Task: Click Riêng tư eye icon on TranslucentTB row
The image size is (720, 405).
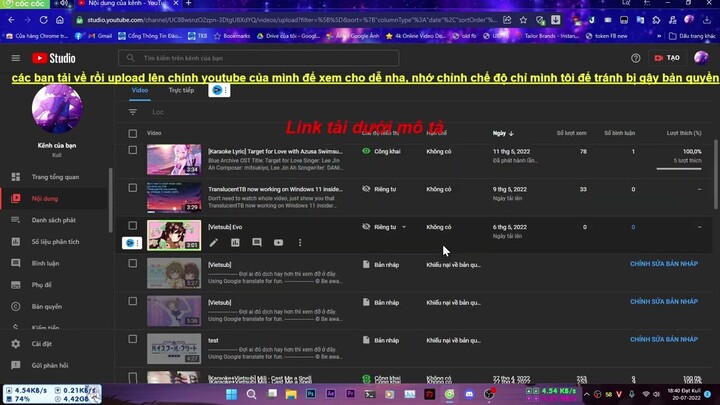Action: tap(366, 189)
